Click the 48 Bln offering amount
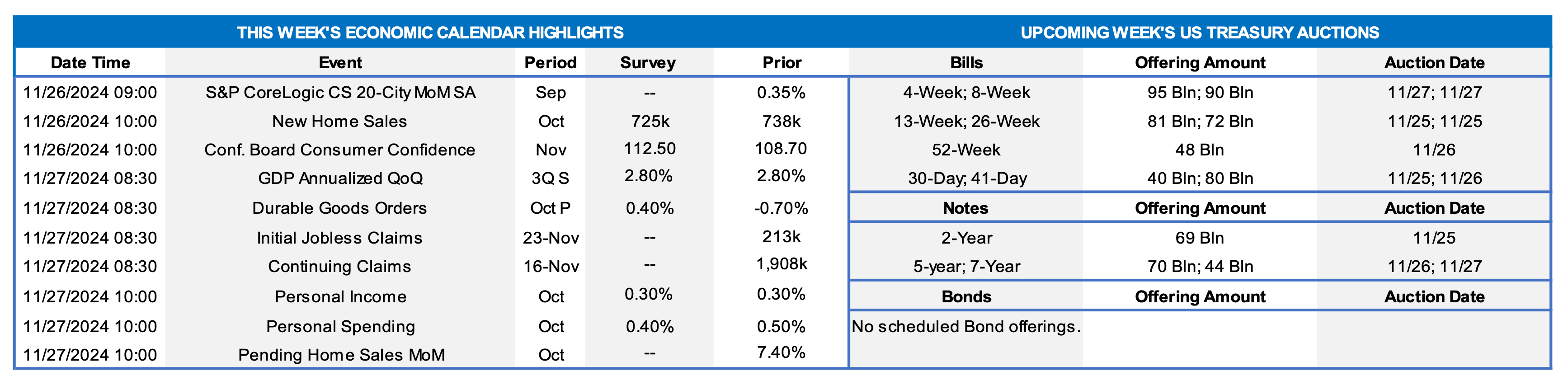 pyautogui.click(x=1199, y=150)
